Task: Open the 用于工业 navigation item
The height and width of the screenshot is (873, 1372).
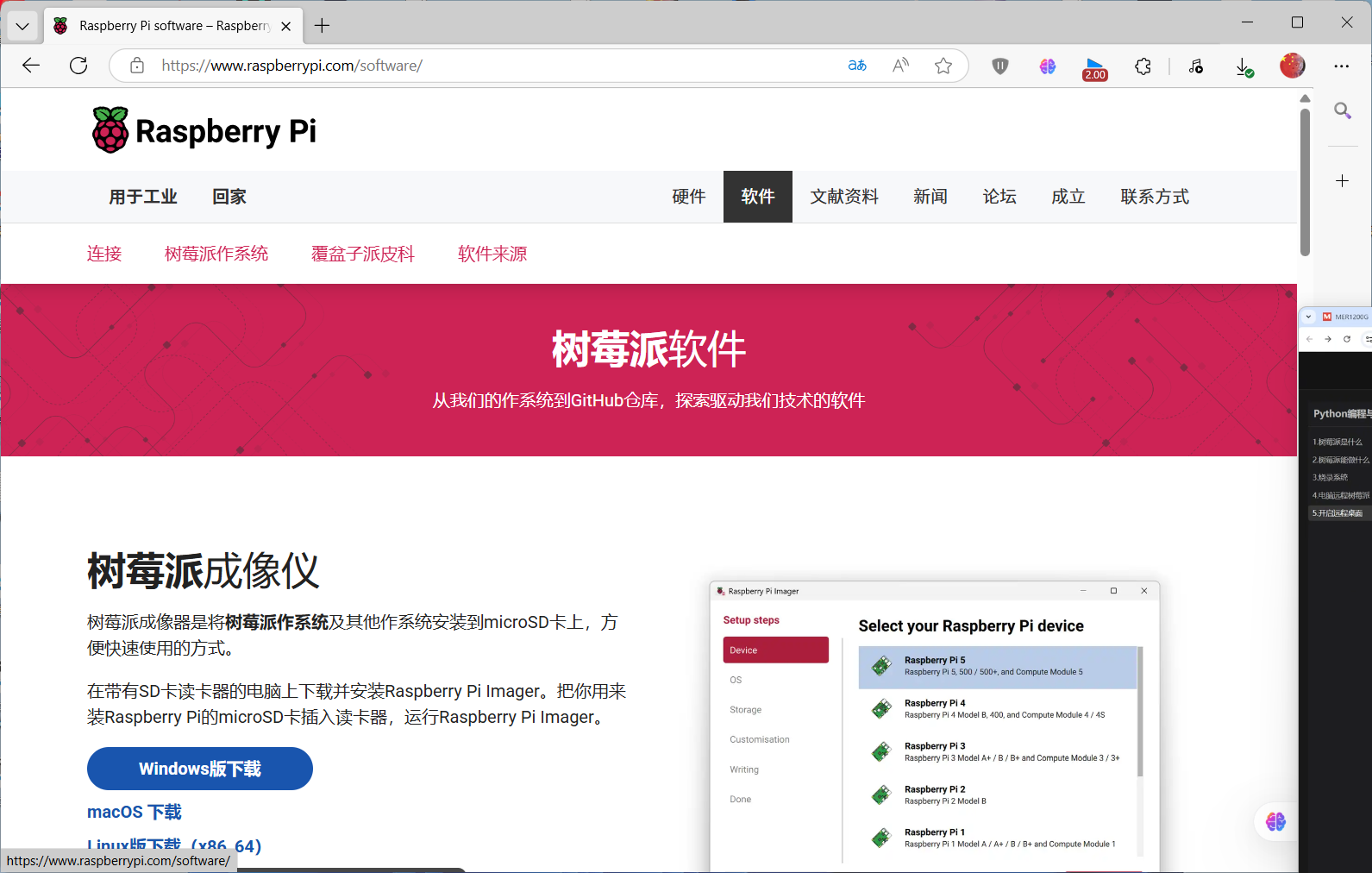Action: [143, 197]
